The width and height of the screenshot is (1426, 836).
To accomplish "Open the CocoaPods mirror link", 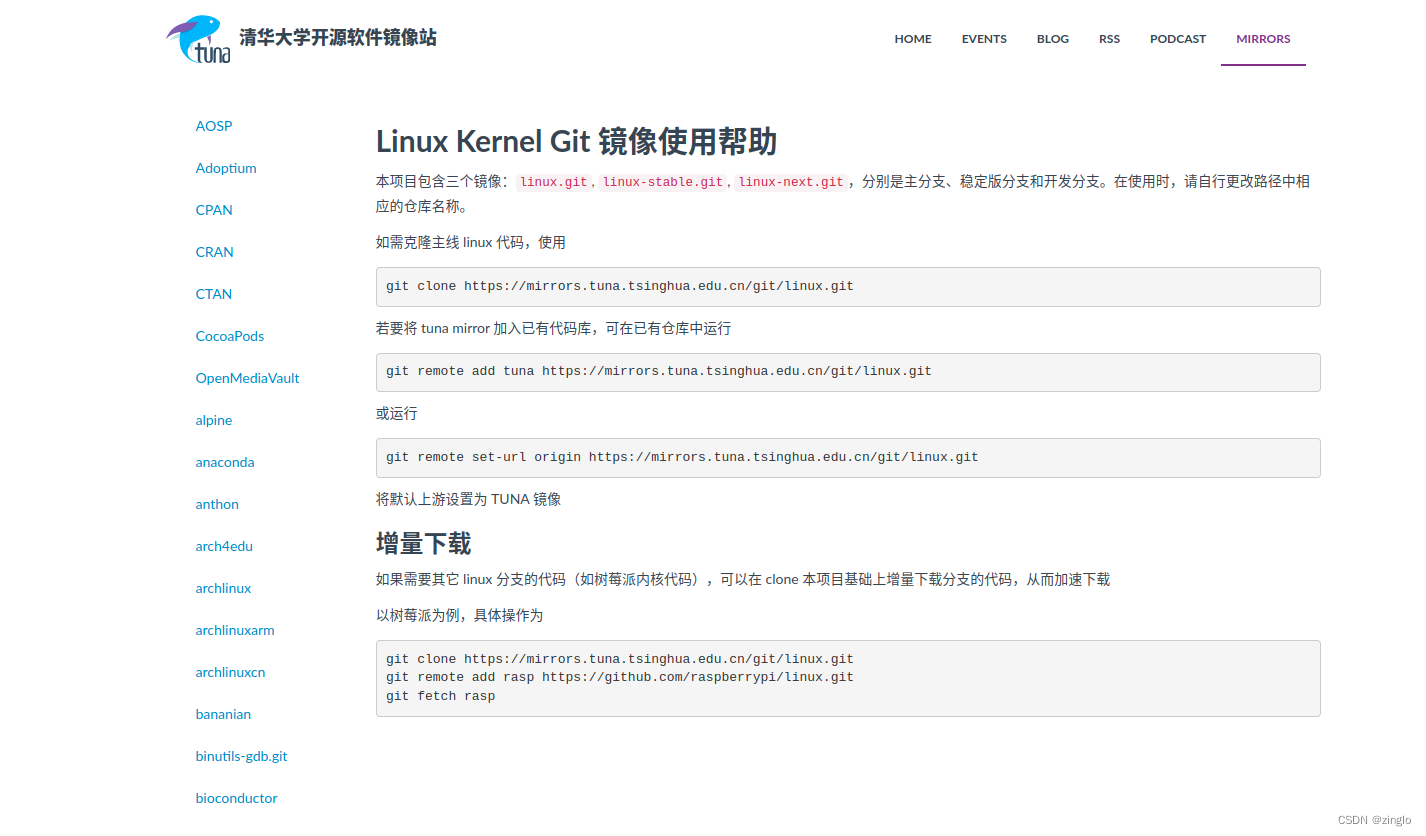I will click(229, 336).
